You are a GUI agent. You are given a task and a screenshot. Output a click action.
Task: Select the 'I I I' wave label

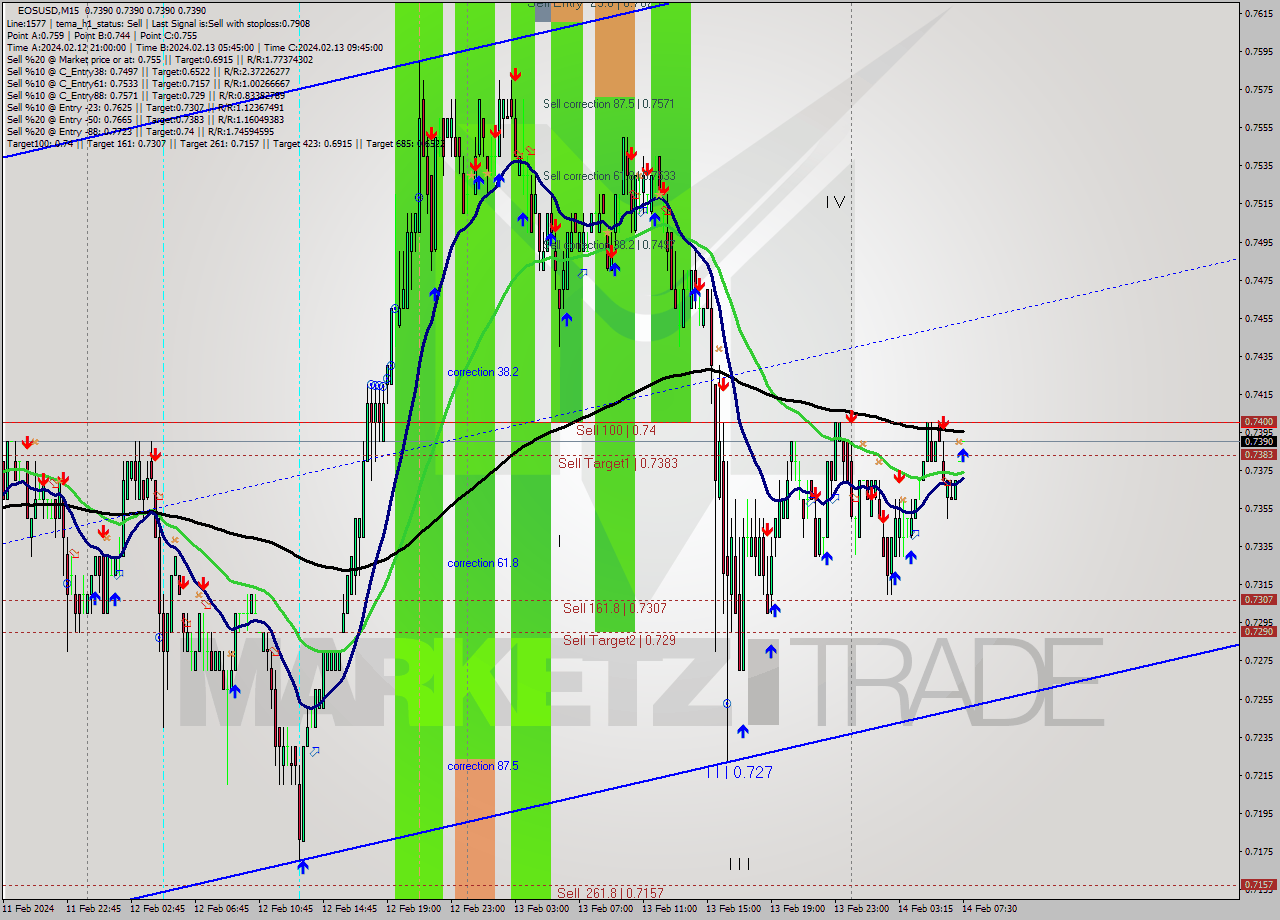coord(739,864)
